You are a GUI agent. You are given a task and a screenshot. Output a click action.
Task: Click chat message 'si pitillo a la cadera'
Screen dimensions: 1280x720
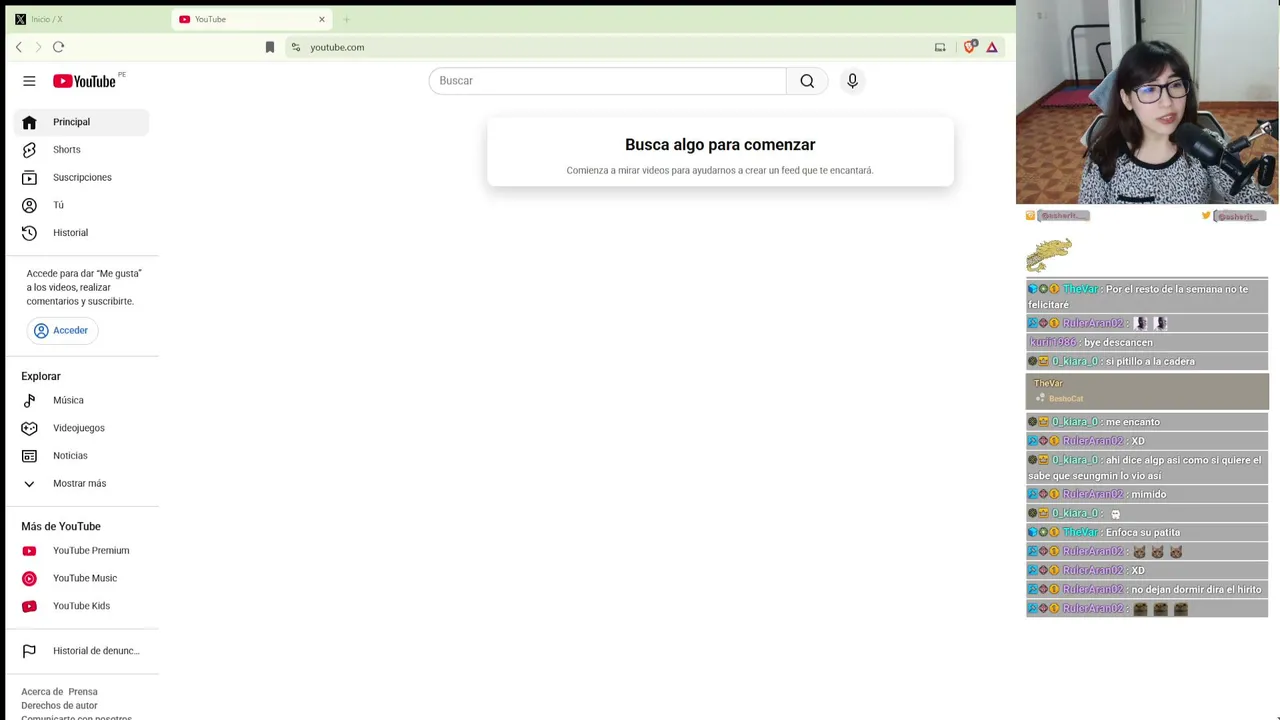[1150, 361]
